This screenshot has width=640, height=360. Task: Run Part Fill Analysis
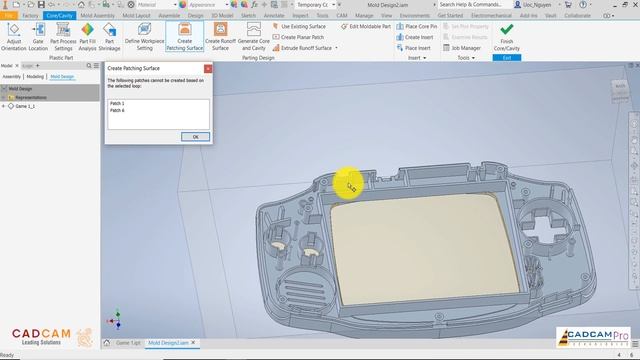[x=87, y=37]
